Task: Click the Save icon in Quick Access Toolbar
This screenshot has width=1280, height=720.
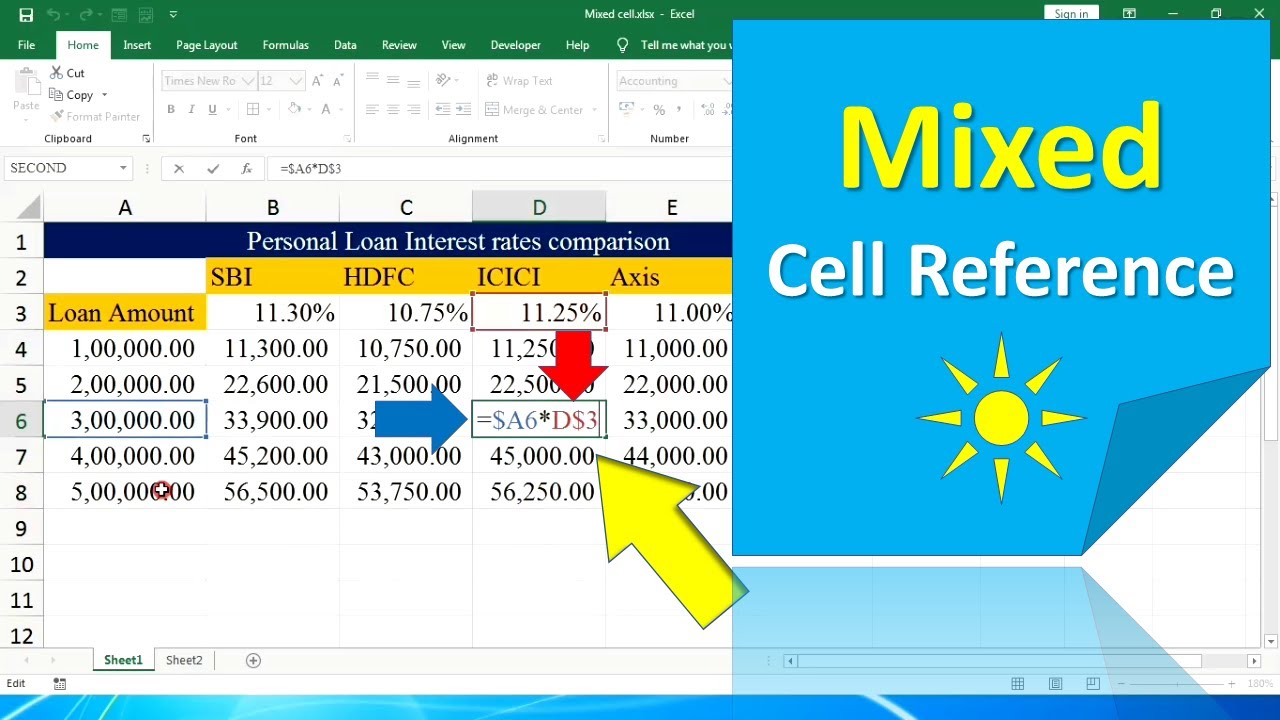Action: [x=26, y=15]
